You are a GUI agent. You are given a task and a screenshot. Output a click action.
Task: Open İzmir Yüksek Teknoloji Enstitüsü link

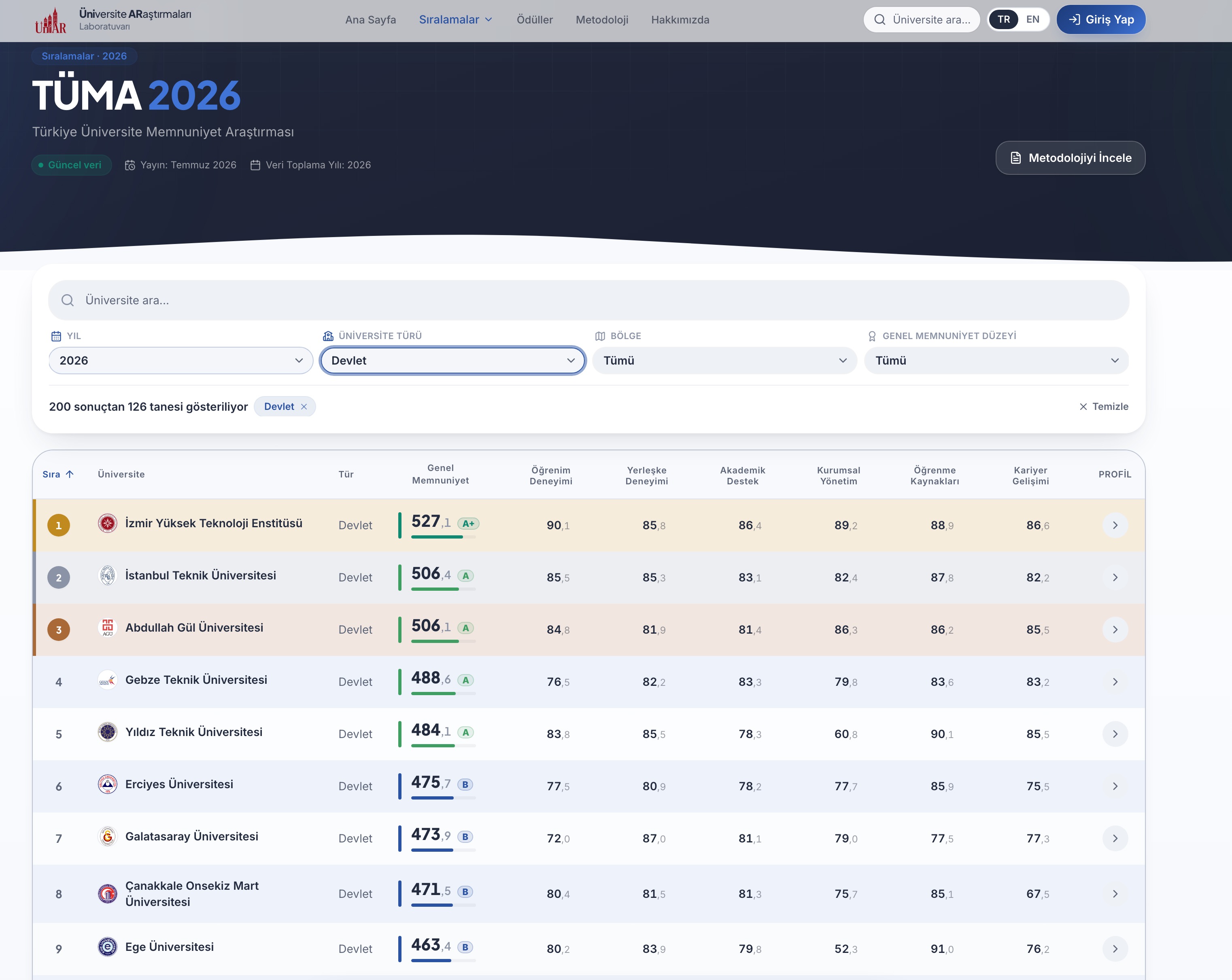(214, 524)
